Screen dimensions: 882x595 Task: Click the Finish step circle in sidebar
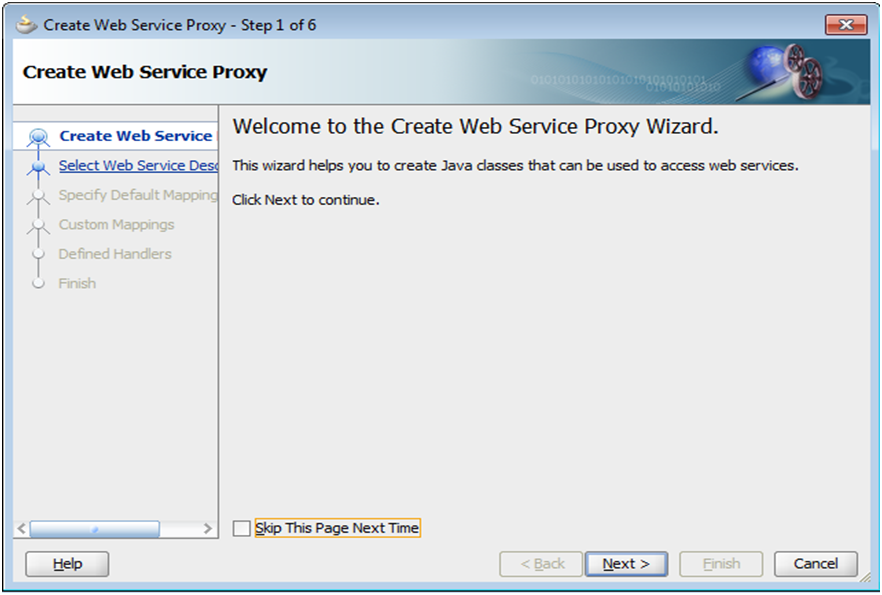click(x=39, y=284)
